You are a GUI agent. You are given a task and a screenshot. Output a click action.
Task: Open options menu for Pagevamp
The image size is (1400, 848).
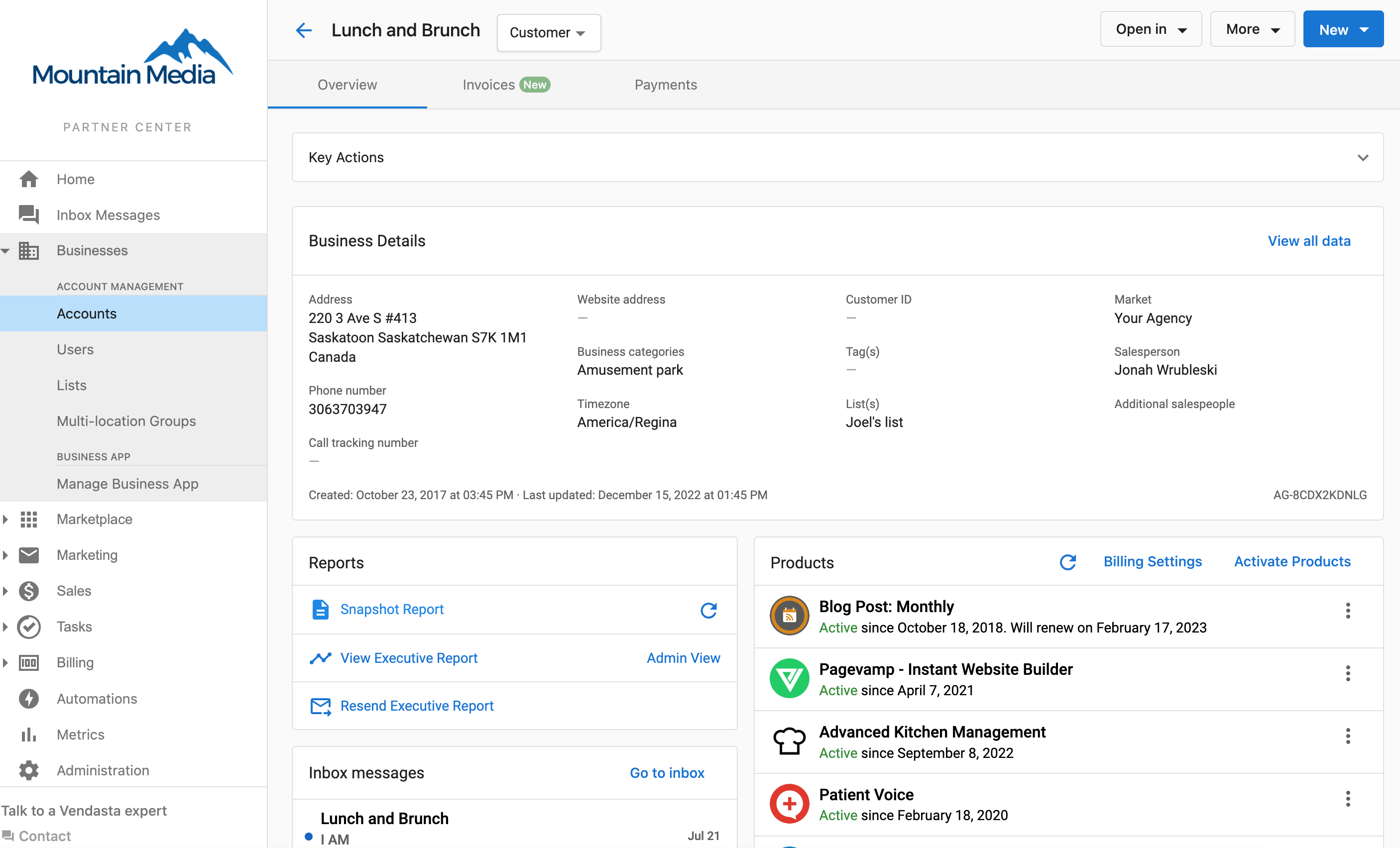pyautogui.click(x=1348, y=673)
